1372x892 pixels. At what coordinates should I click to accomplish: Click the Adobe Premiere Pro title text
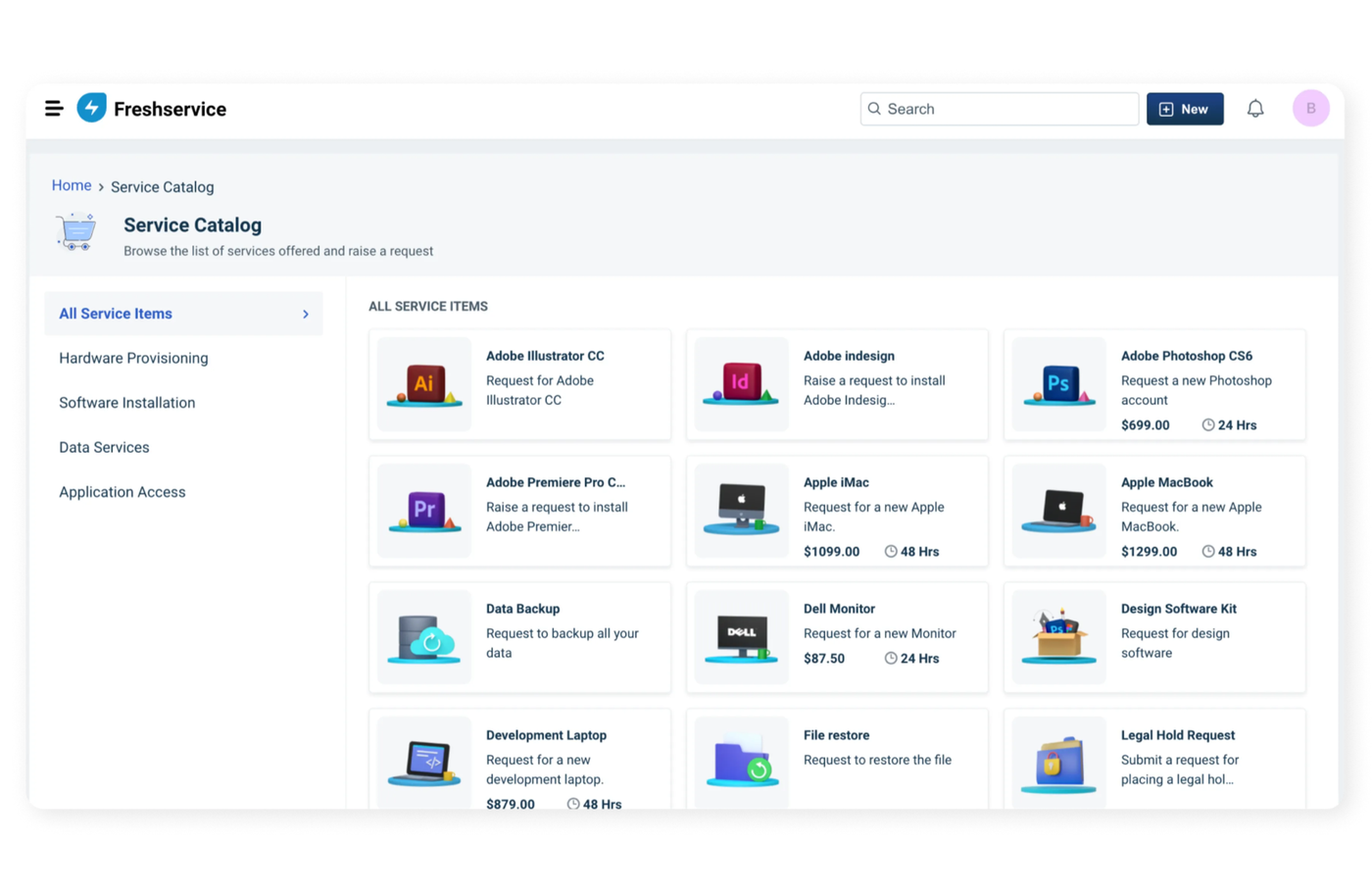[556, 482]
